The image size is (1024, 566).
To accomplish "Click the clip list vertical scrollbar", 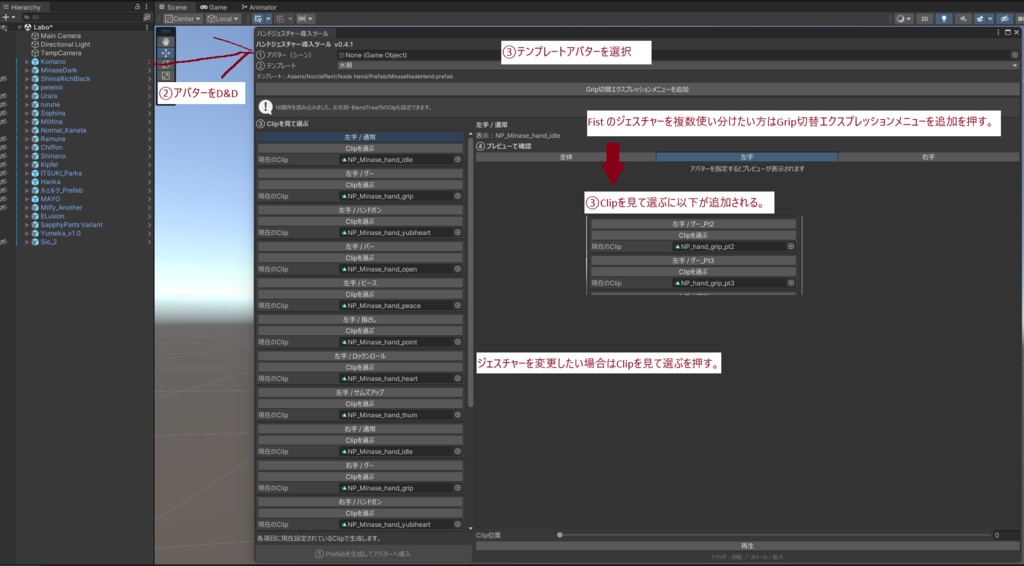I will [470, 271].
